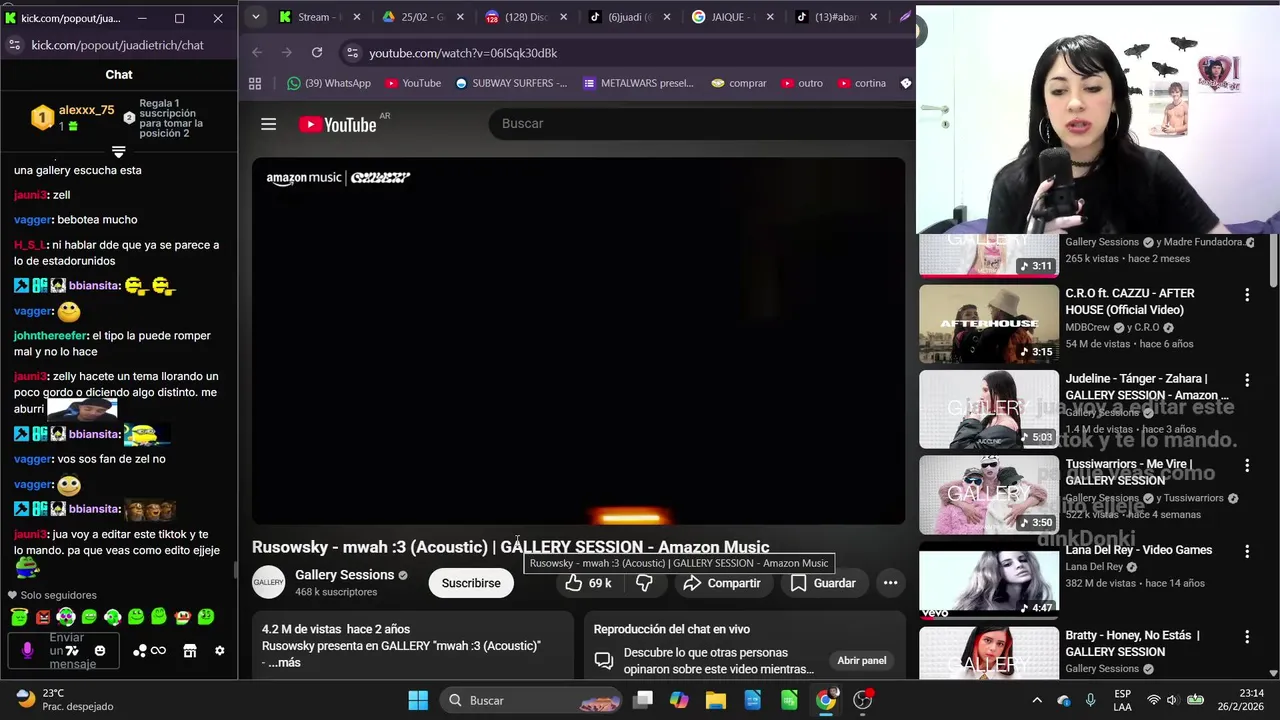Pick the red angry face emote
This screenshot has height=720, width=1280.
[43, 617]
